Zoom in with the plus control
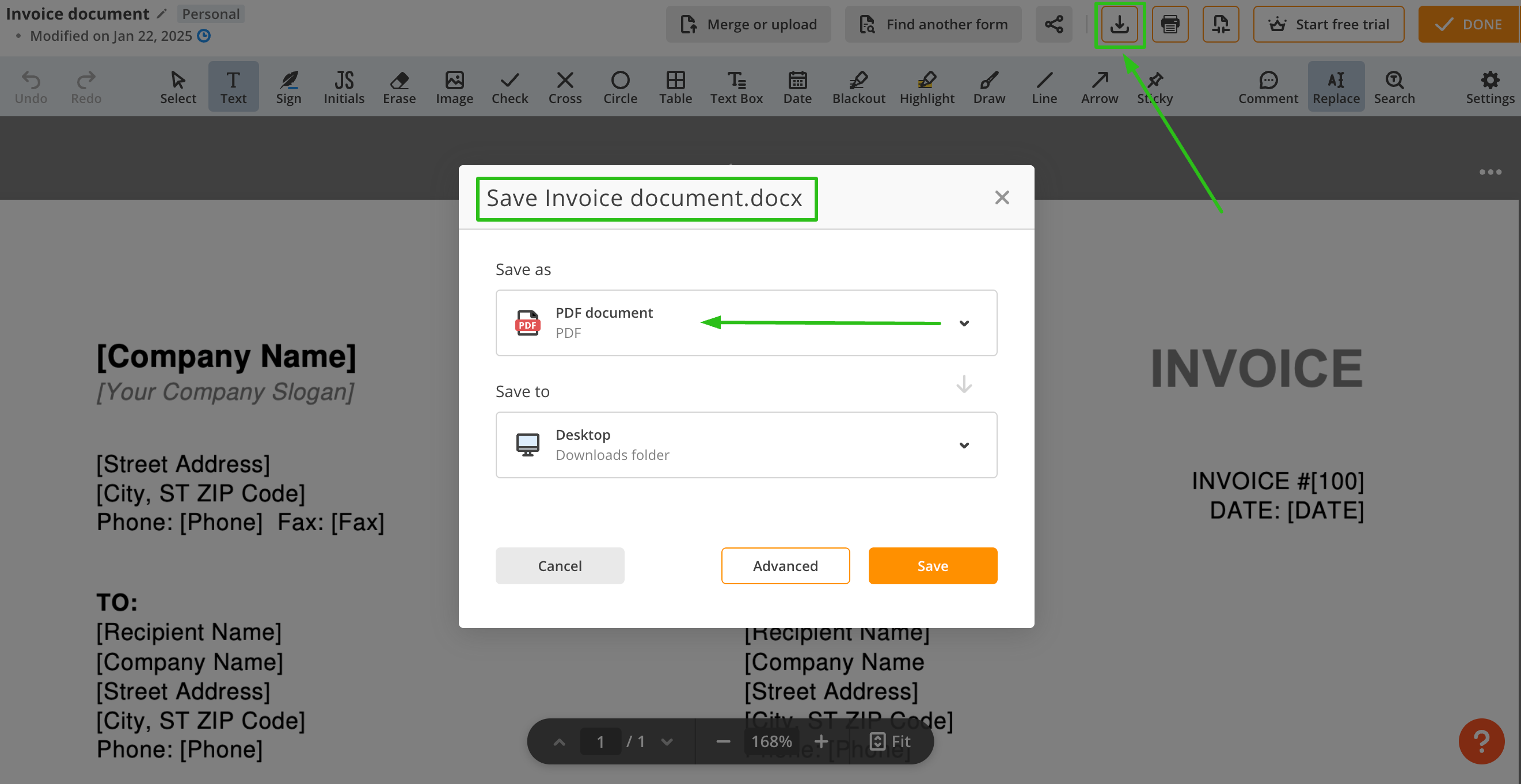Screen dimensions: 1521x784 [x=821, y=741]
